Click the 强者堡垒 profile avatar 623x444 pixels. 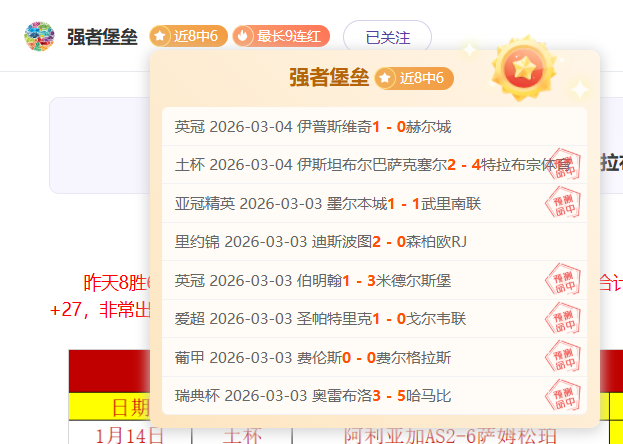pos(40,37)
